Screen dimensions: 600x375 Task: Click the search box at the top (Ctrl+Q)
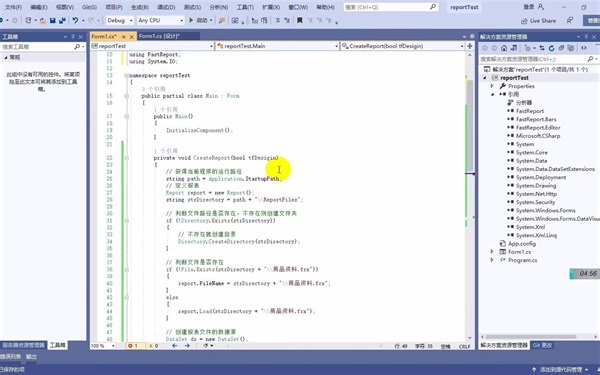[x=390, y=7]
